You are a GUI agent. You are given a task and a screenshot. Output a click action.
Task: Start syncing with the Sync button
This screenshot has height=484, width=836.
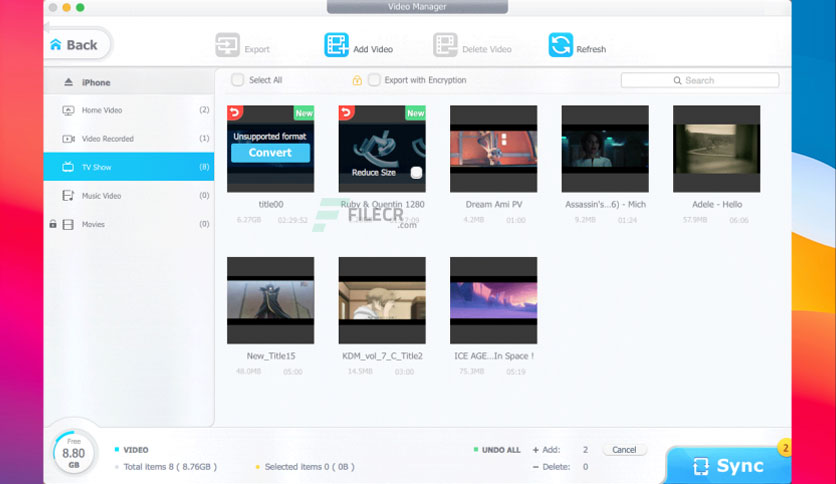(x=728, y=465)
